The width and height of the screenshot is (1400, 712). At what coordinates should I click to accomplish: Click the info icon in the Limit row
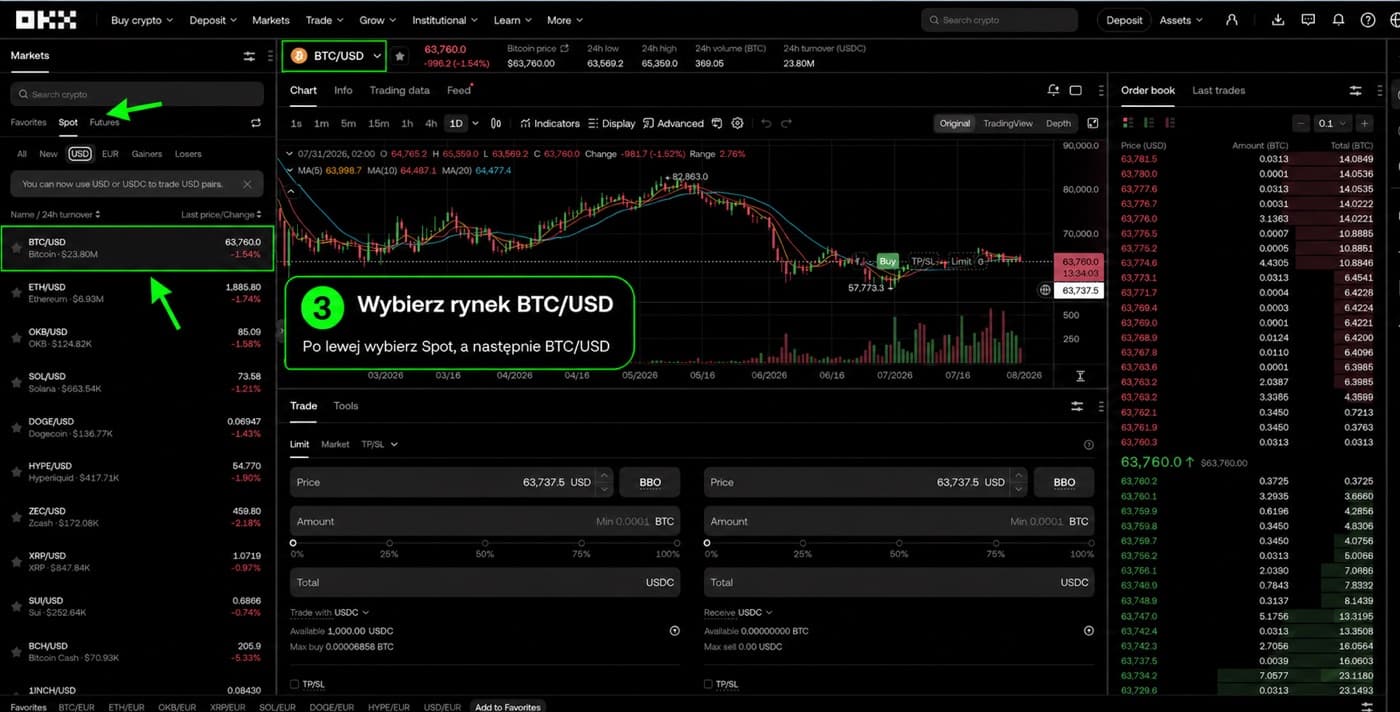coord(1089,445)
